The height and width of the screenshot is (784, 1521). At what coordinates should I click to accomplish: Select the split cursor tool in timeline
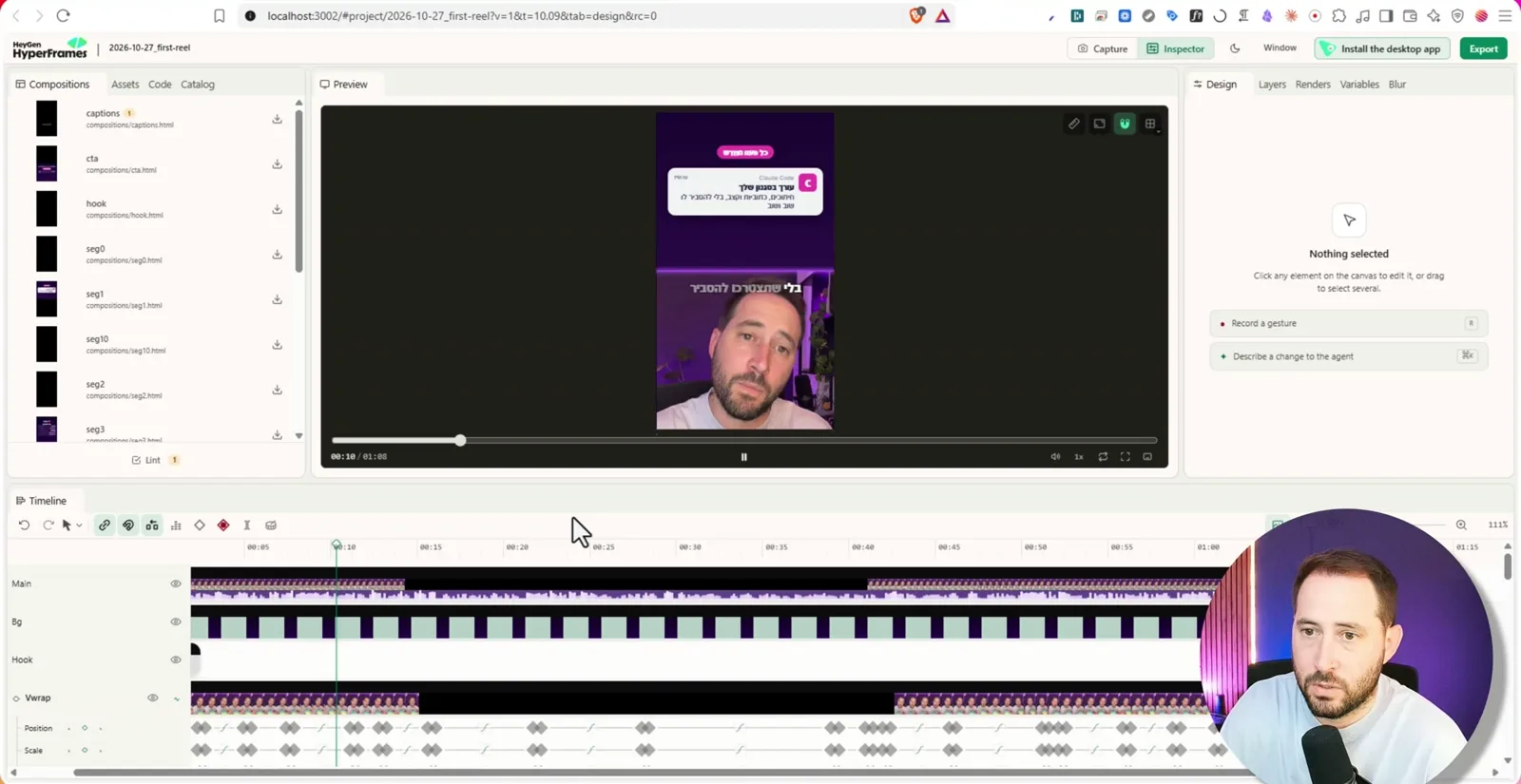[x=247, y=525]
